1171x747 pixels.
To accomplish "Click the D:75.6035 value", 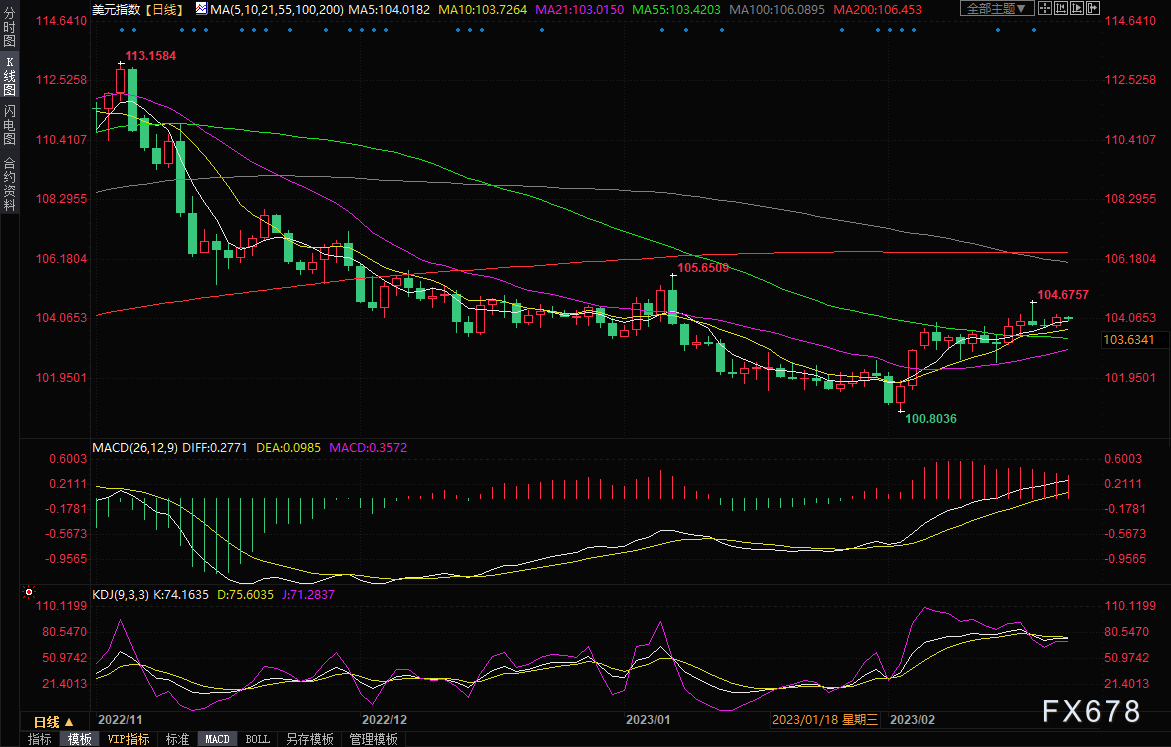I will (245, 595).
